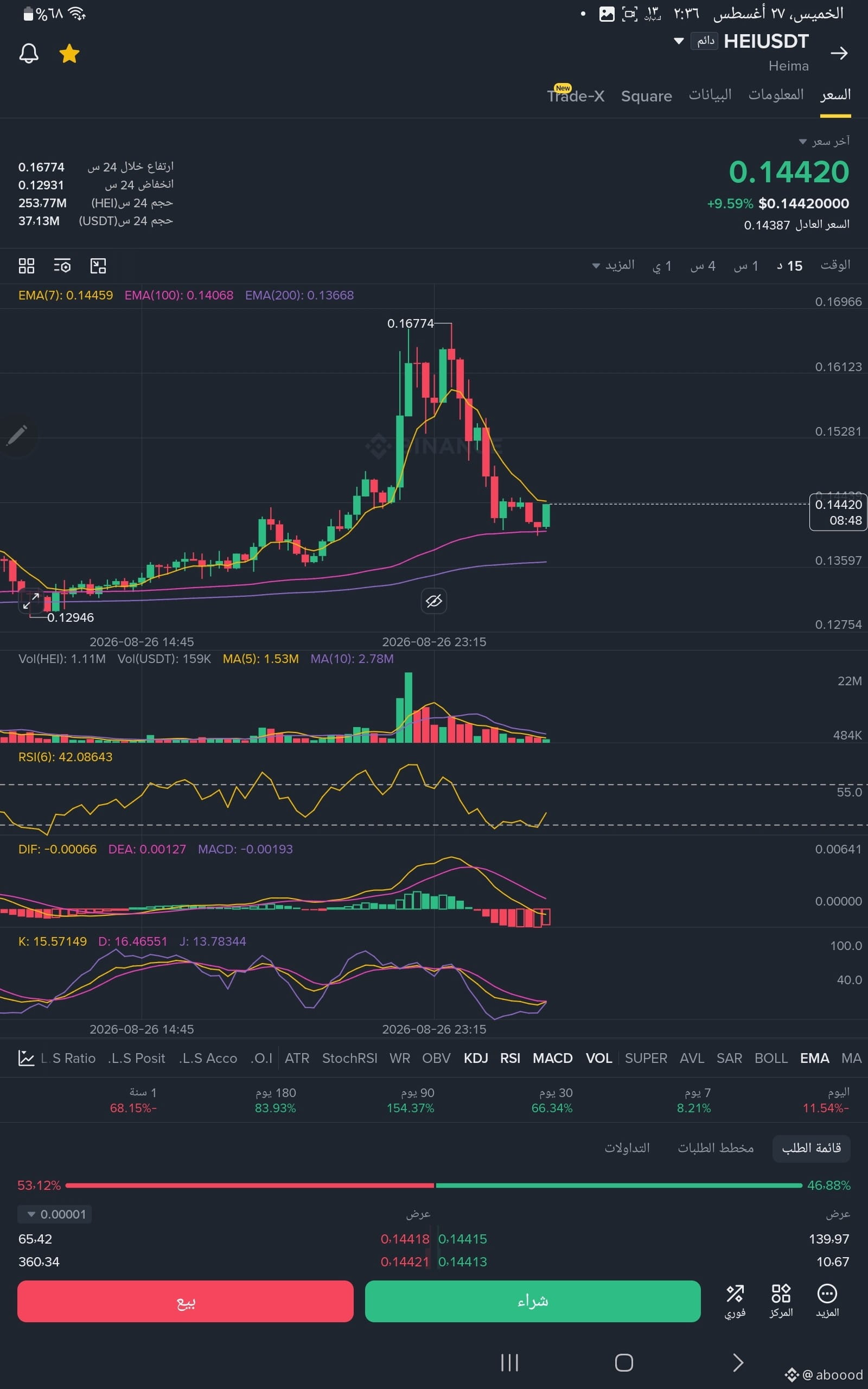The height and width of the screenshot is (1389, 868).
Task: Go back using top arrow icon
Action: tap(839, 53)
